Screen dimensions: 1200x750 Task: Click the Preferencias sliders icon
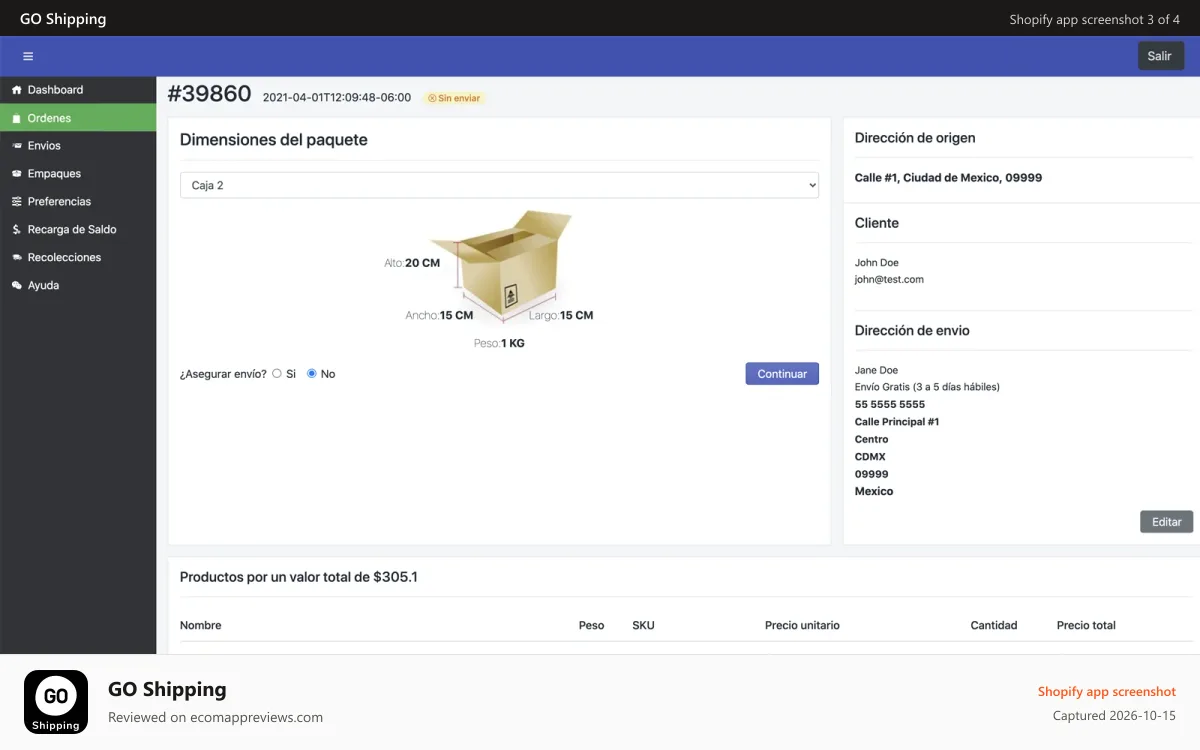click(x=16, y=202)
